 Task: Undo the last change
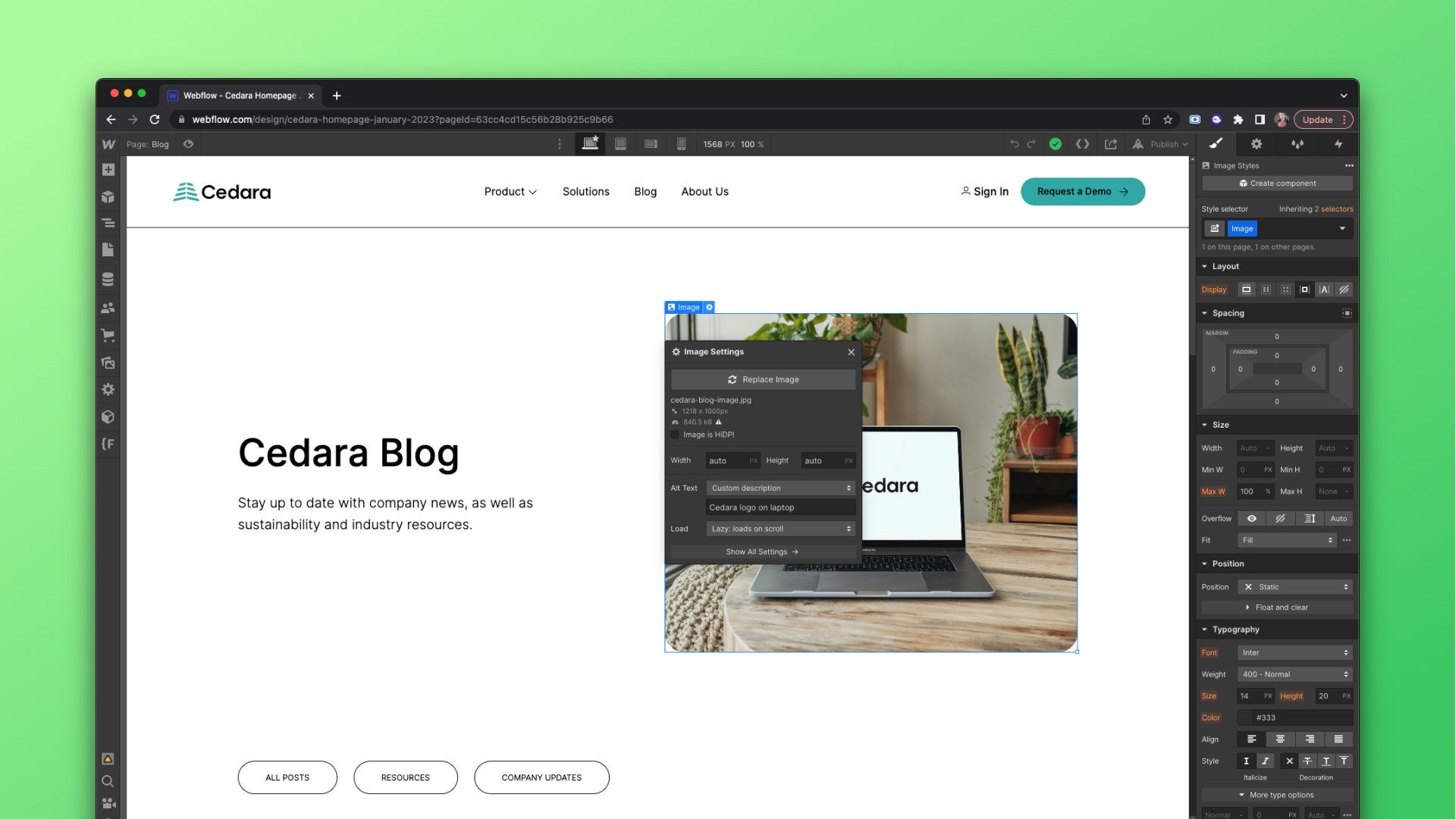click(1015, 143)
